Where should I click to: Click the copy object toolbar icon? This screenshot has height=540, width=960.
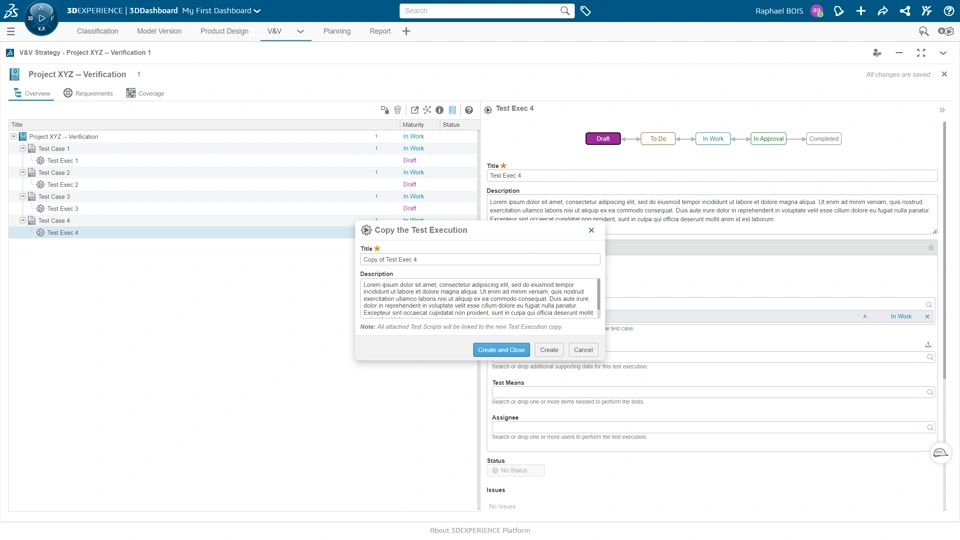[384, 110]
